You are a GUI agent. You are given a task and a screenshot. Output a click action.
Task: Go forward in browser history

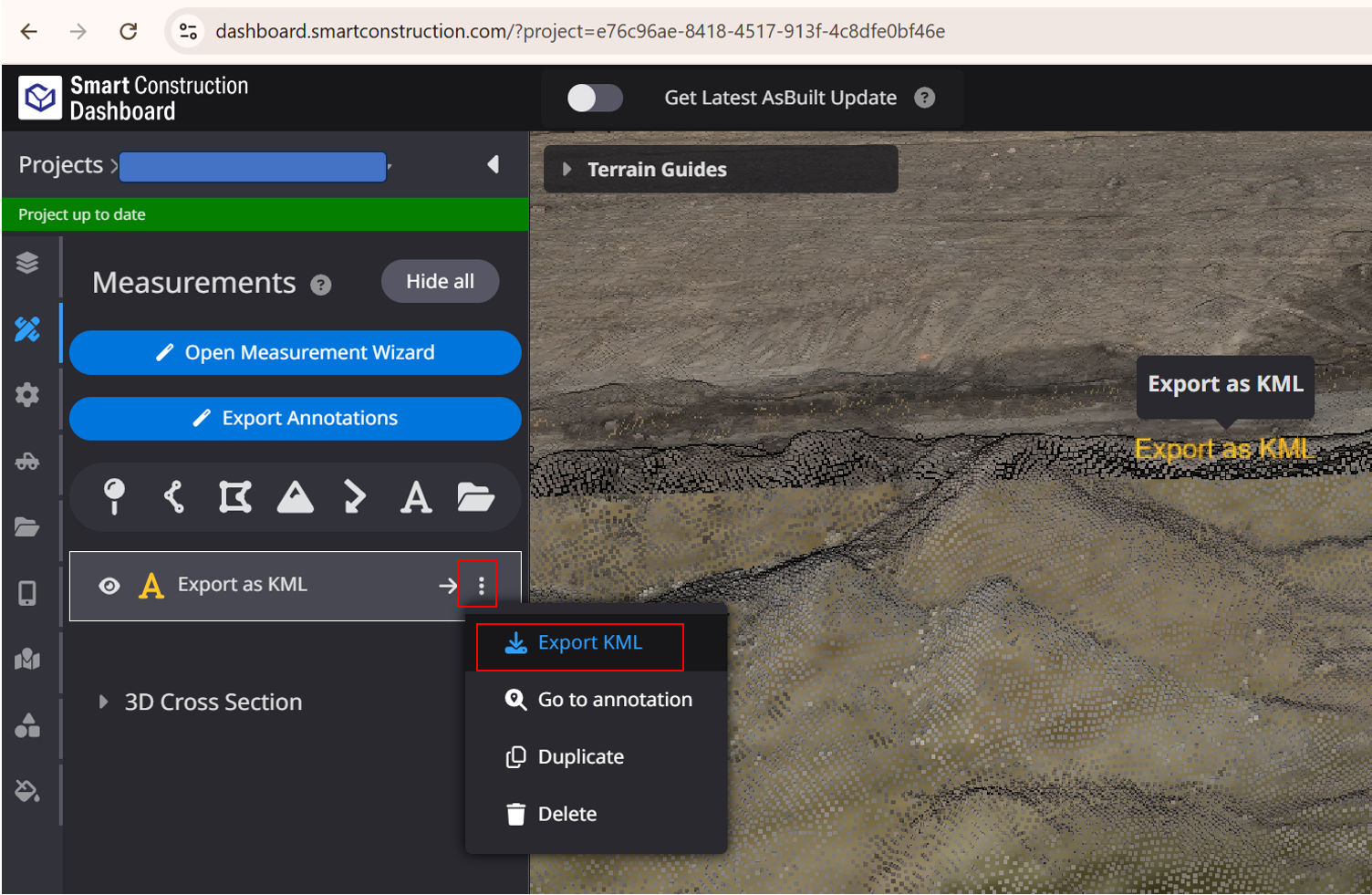pos(78,31)
